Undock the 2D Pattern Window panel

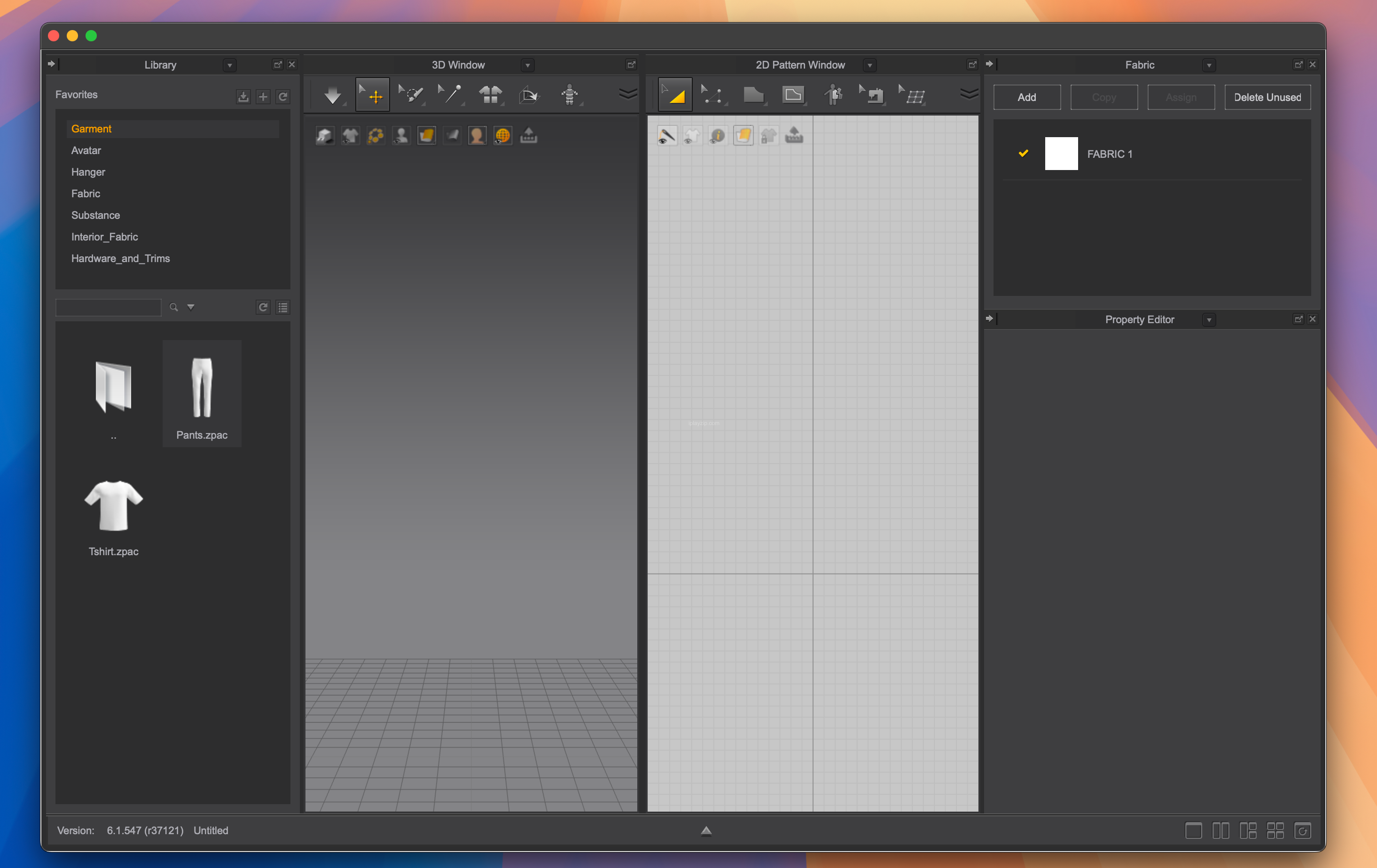[972, 64]
